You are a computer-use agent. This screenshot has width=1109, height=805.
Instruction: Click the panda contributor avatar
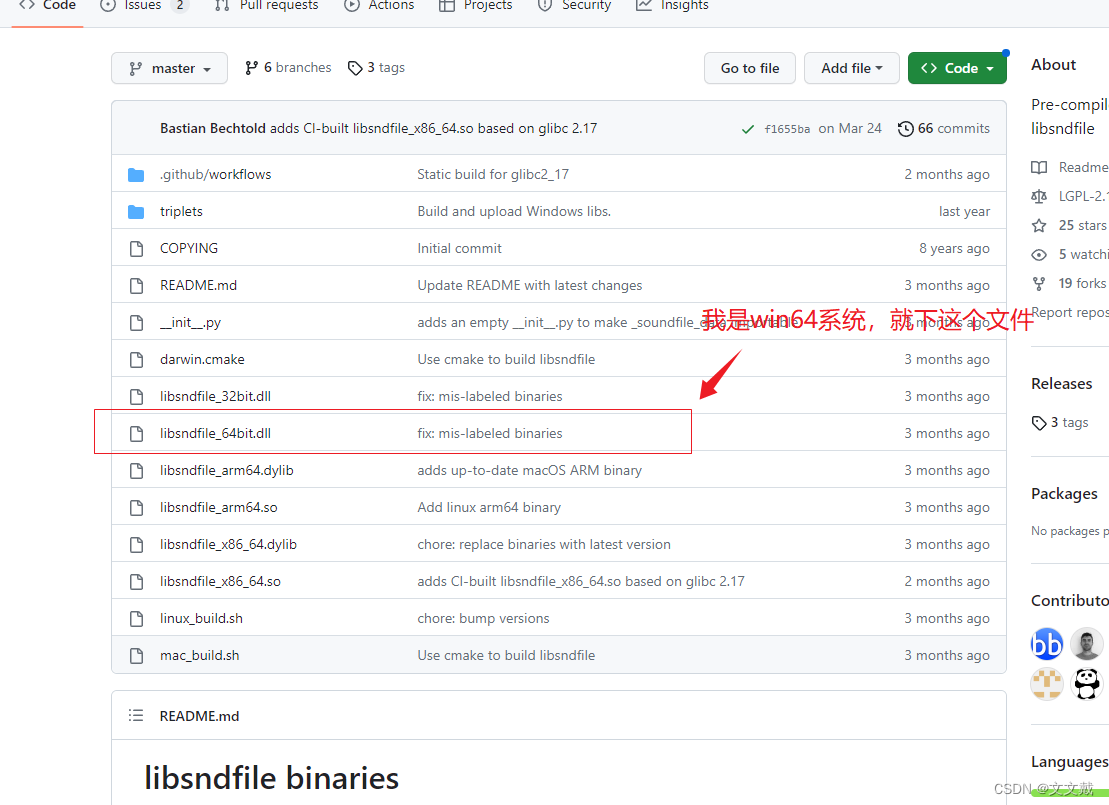1087,684
